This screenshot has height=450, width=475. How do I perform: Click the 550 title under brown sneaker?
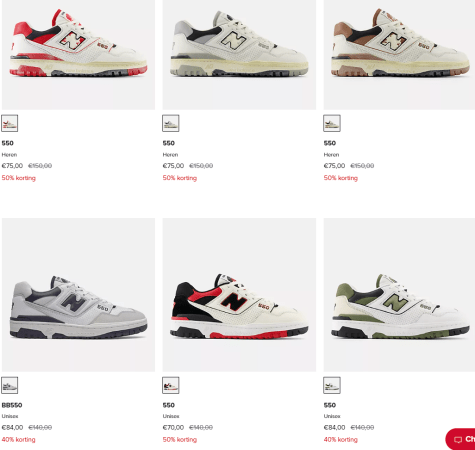click(x=330, y=143)
